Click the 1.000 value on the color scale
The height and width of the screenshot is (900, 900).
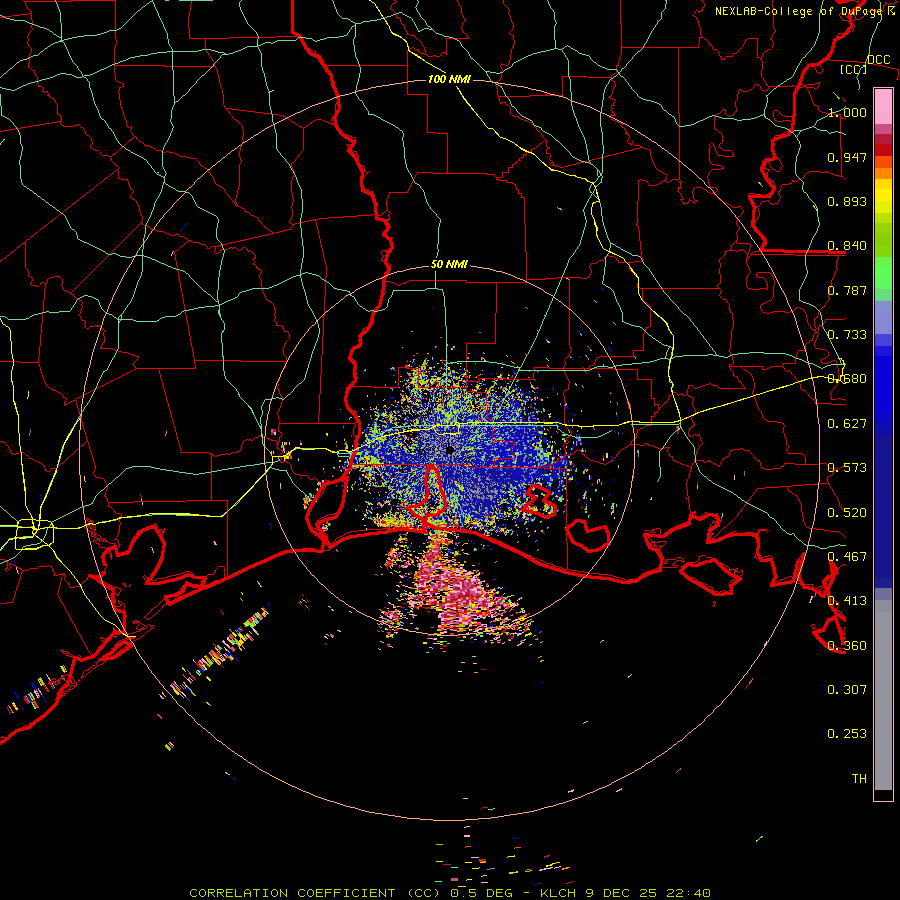tap(847, 112)
